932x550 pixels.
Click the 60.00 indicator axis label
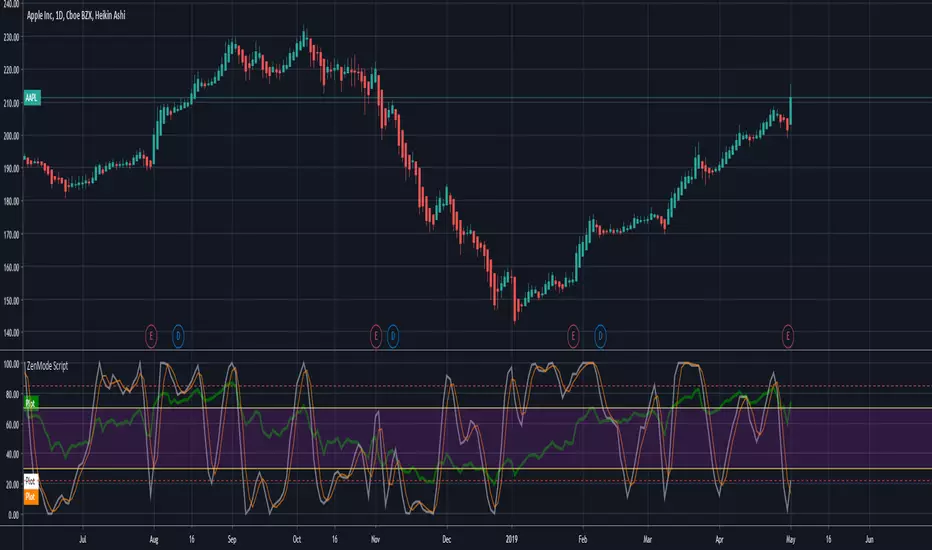(x=12, y=424)
